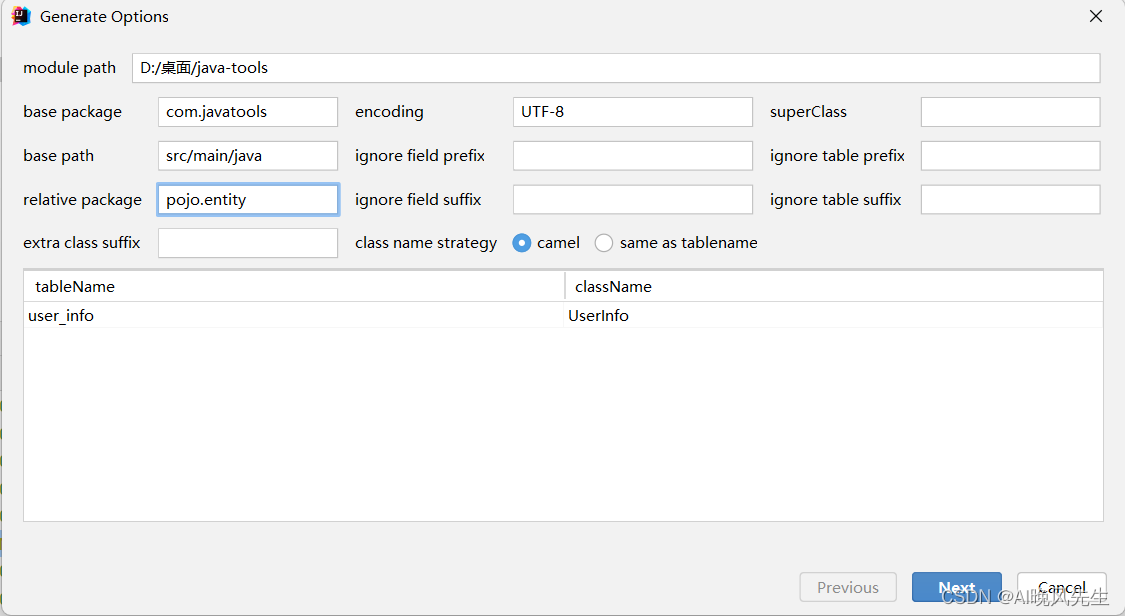Viewport: 1125px width, 616px height.
Task: Focus the superClass input field
Action: click(x=1010, y=112)
